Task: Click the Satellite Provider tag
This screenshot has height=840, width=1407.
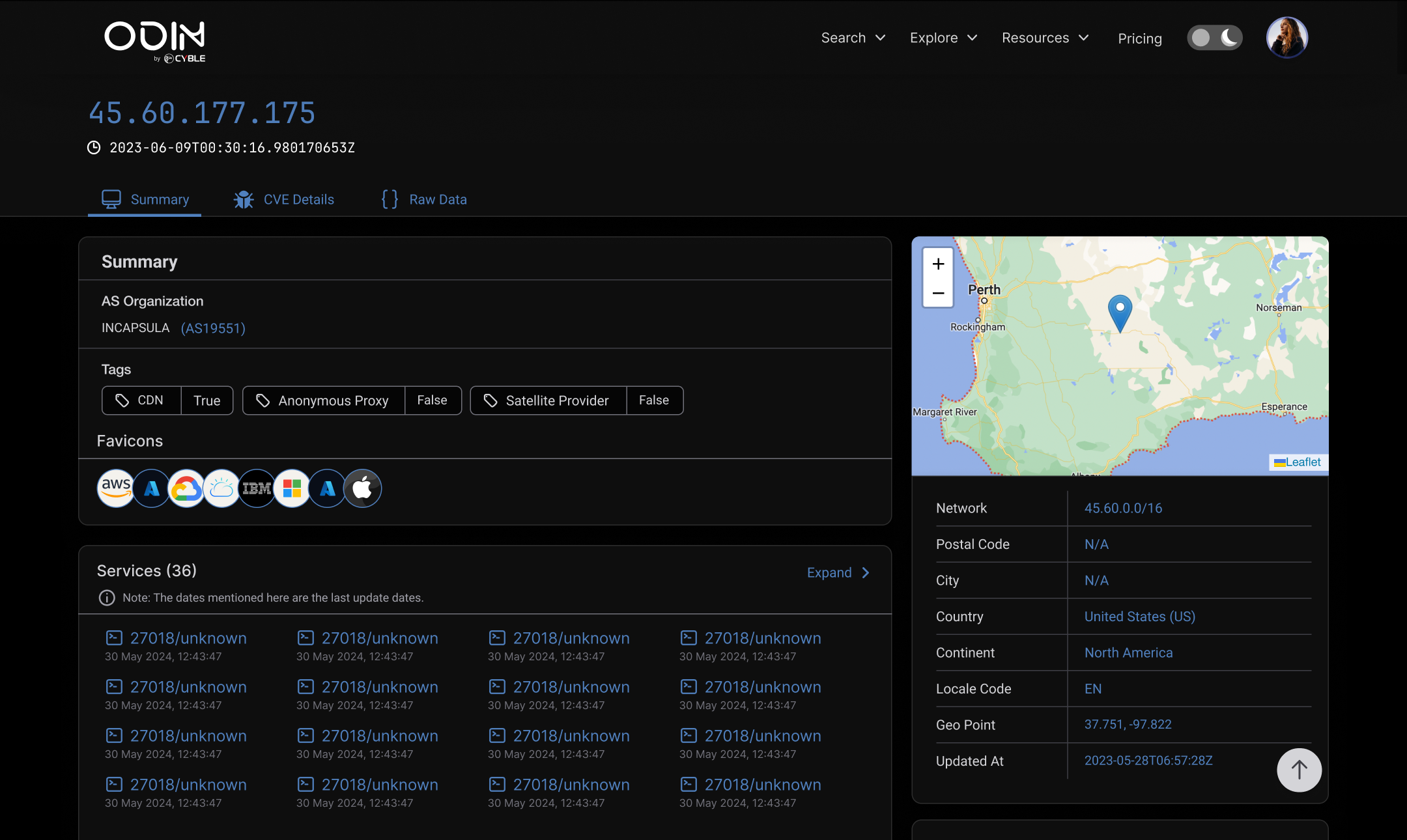Action: pyautogui.click(x=576, y=400)
